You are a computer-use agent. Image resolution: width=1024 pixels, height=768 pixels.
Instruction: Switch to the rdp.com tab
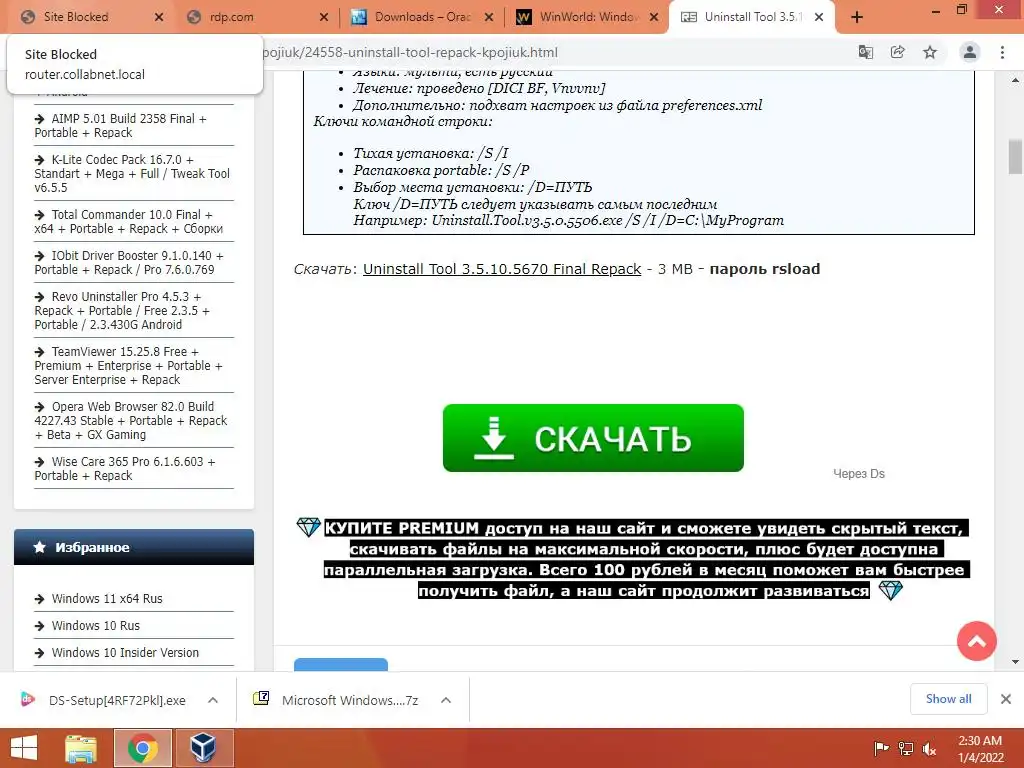(255, 17)
